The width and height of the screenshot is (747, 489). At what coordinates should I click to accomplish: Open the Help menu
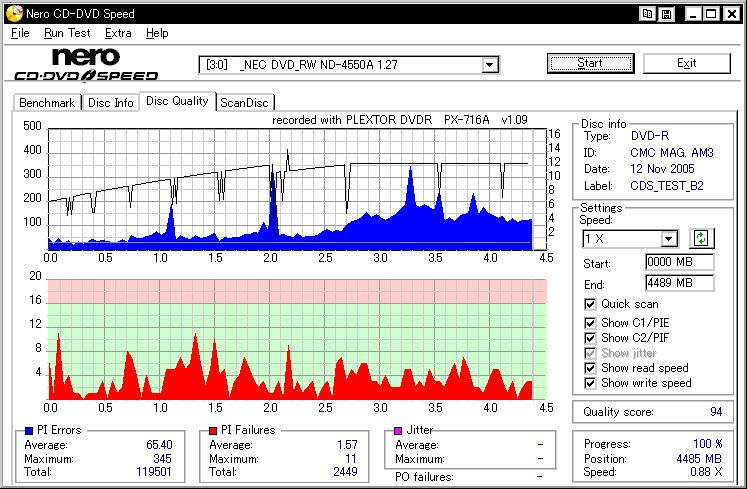pos(157,33)
